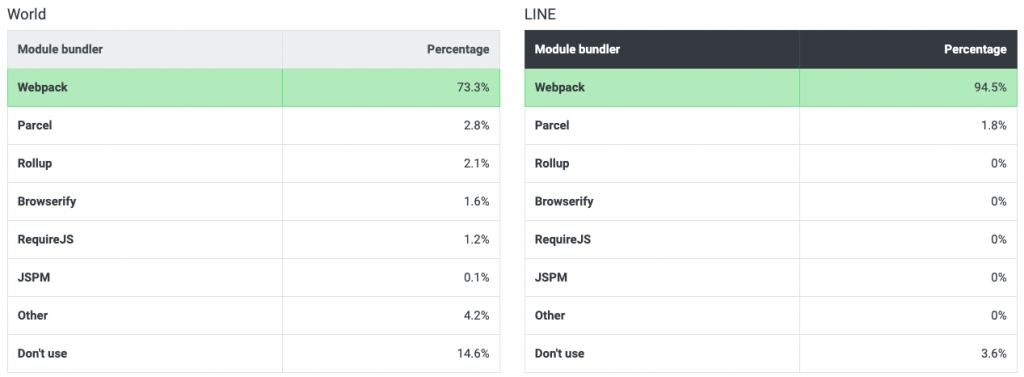The width and height of the screenshot is (1024, 377).
Task: Select the Webpack row in World table
Action: 253,88
